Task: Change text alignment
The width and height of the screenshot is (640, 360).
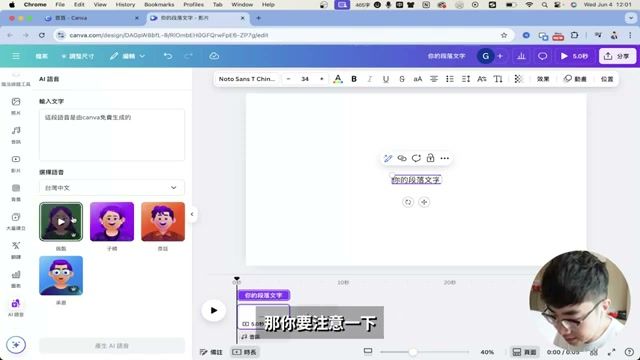Action: pyautogui.click(x=434, y=79)
